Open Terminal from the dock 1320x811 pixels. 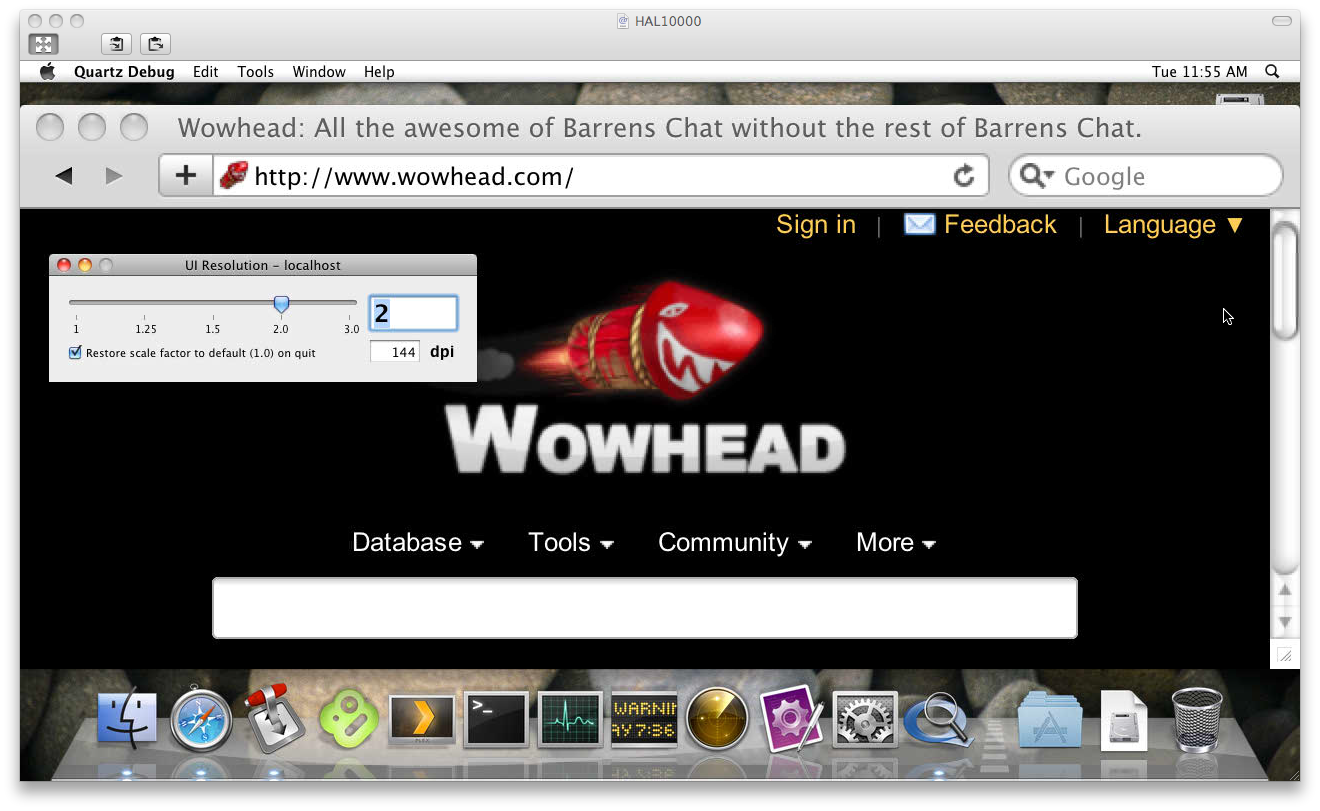pos(497,718)
